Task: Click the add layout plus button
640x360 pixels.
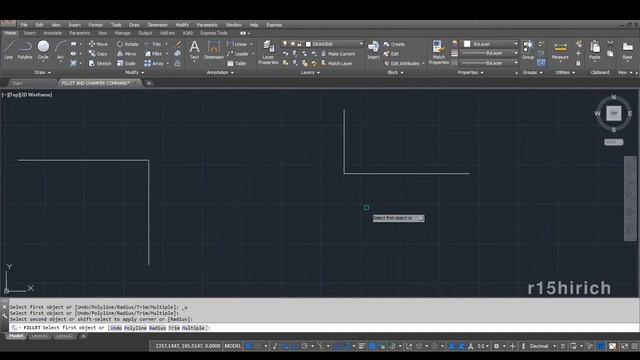Action: [x=83, y=336]
